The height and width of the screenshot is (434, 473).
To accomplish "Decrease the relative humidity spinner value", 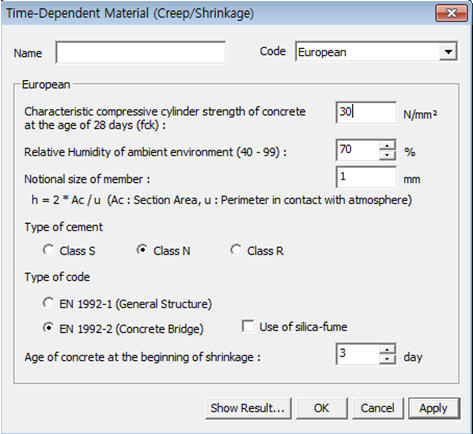I will pos(387,155).
